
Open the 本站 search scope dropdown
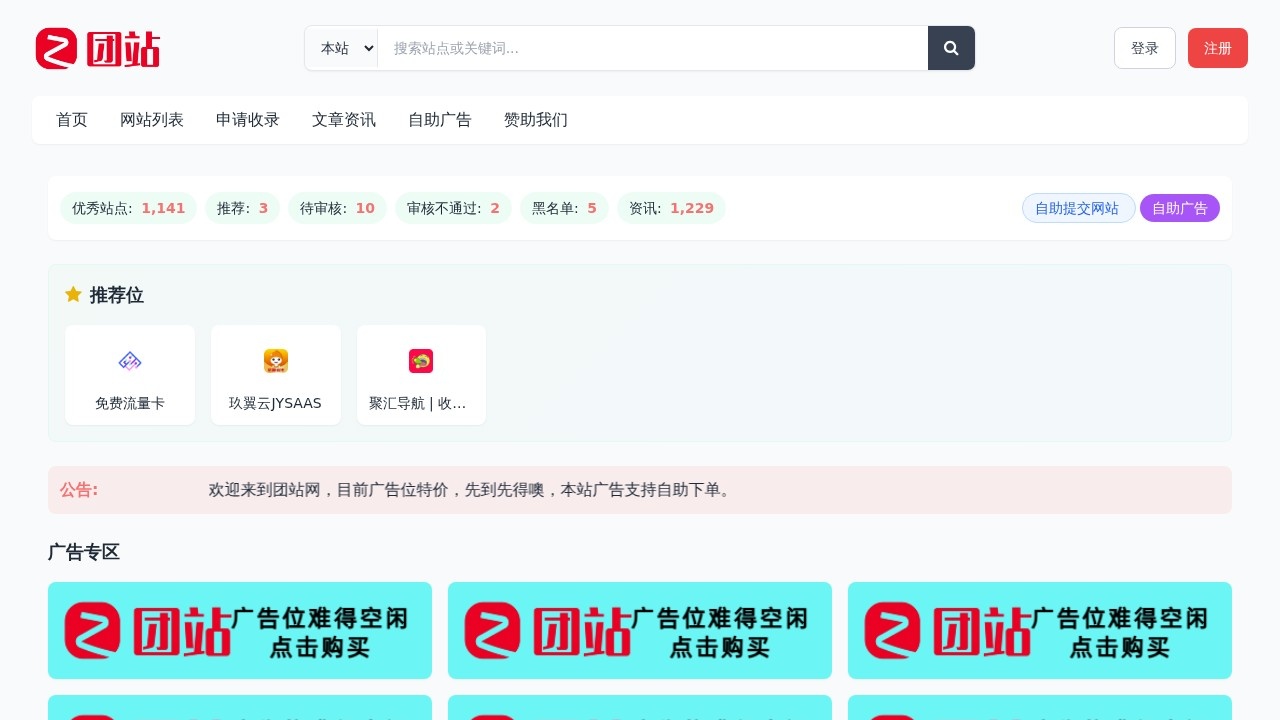342,48
